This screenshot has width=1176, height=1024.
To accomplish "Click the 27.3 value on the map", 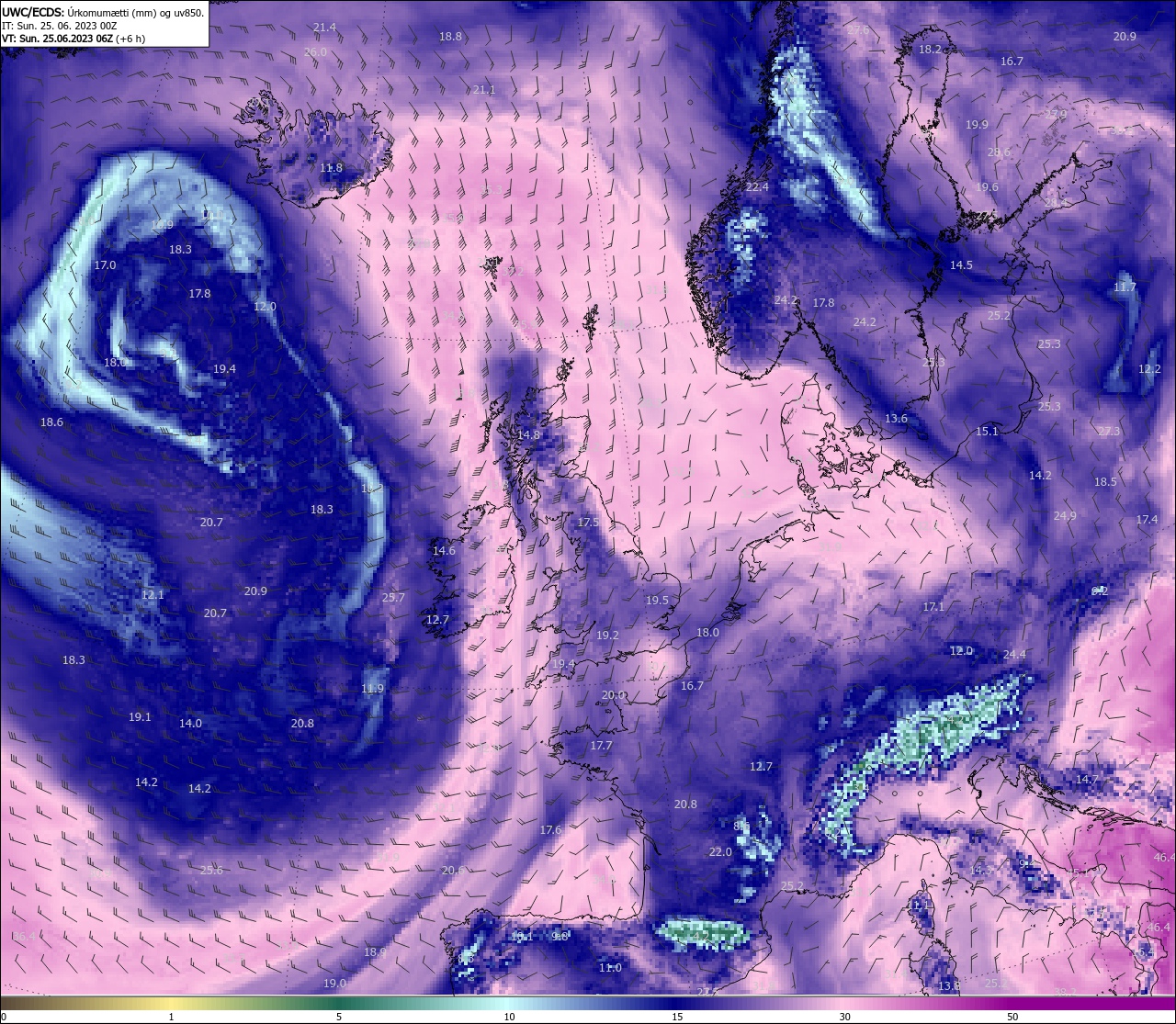I will (1109, 431).
